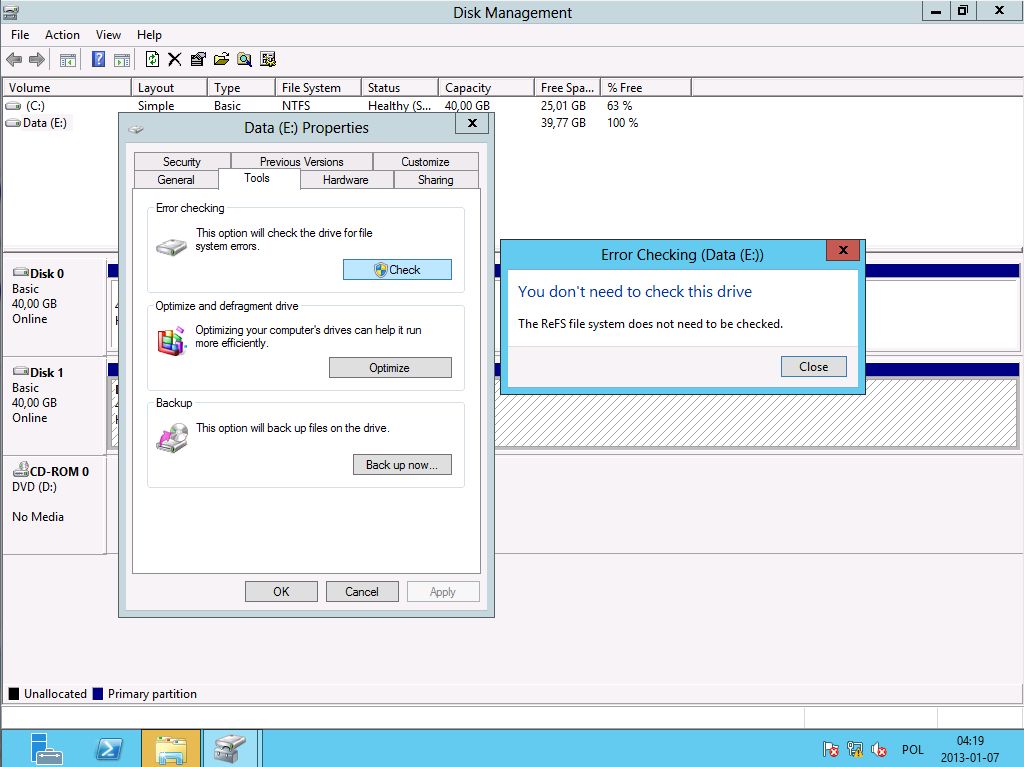The width and height of the screenshot is (1024, 767).
Task: Click Cancel in Data (E:) Properties
Action: click(x=362, y=591)
